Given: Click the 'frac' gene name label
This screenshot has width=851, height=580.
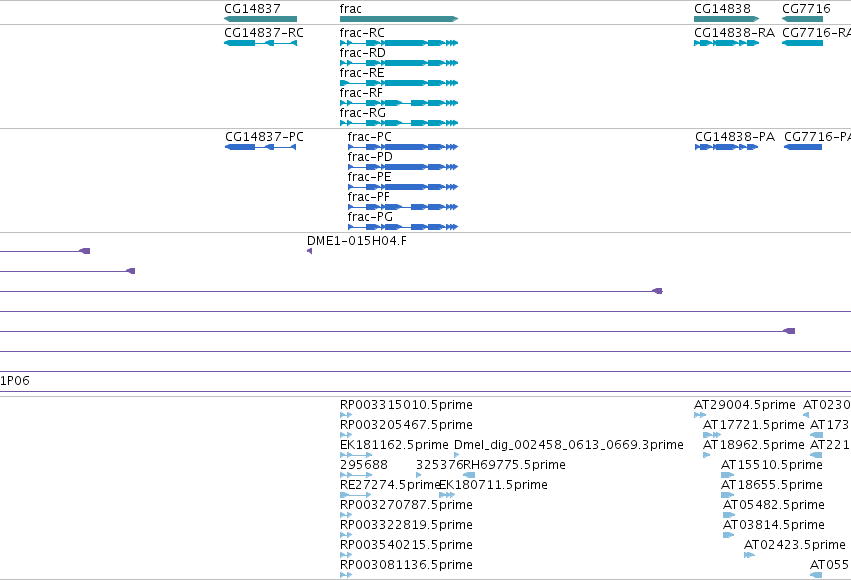Looking at the screenshot, I should [x=351, y=9].
